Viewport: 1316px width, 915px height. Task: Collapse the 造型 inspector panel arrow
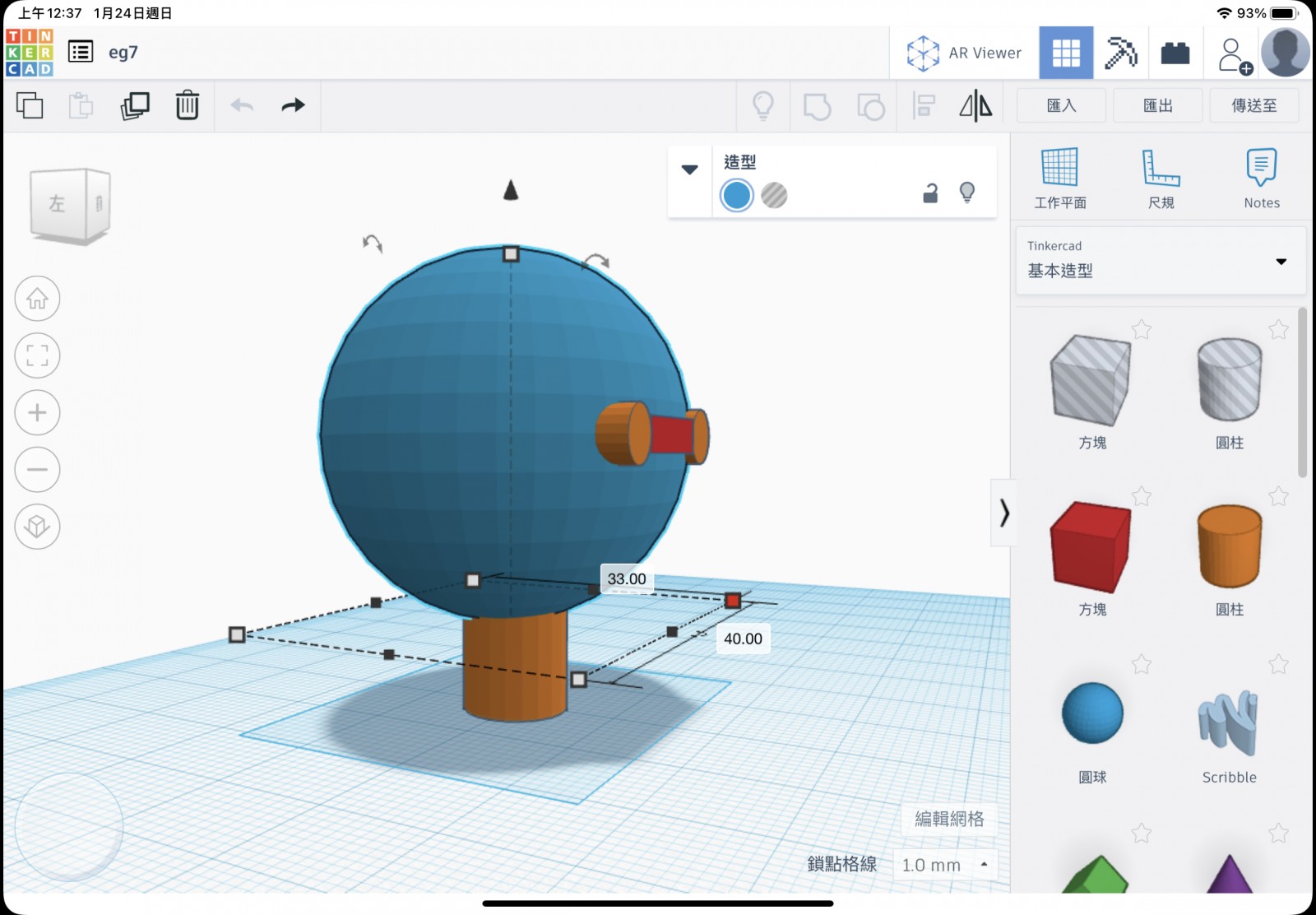click(690, 170)
